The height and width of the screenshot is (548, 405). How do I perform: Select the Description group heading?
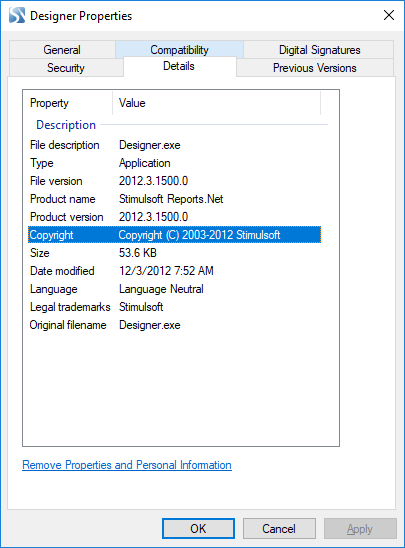pyautogui.click(x=66, y=125)
